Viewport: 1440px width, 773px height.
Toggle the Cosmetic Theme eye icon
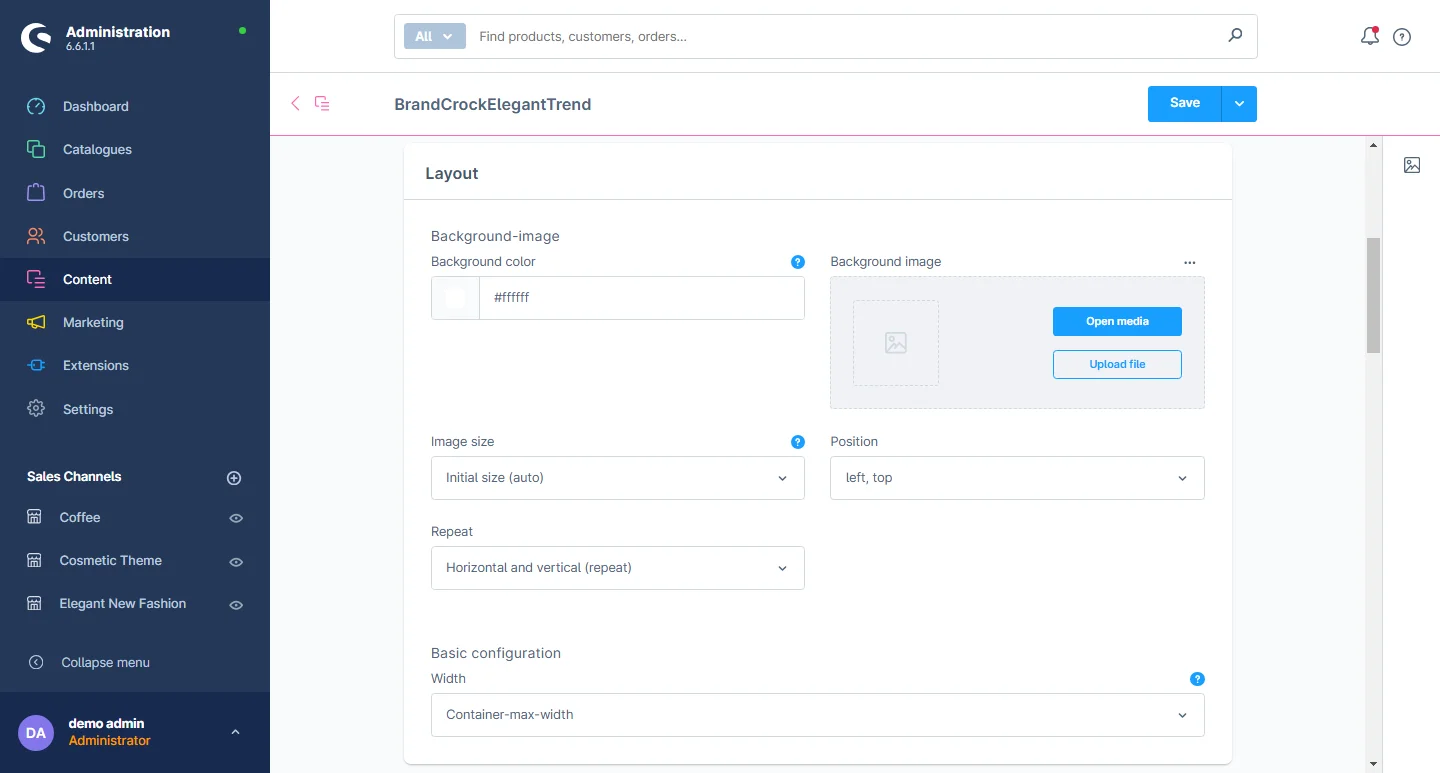(x=236, y=562)
